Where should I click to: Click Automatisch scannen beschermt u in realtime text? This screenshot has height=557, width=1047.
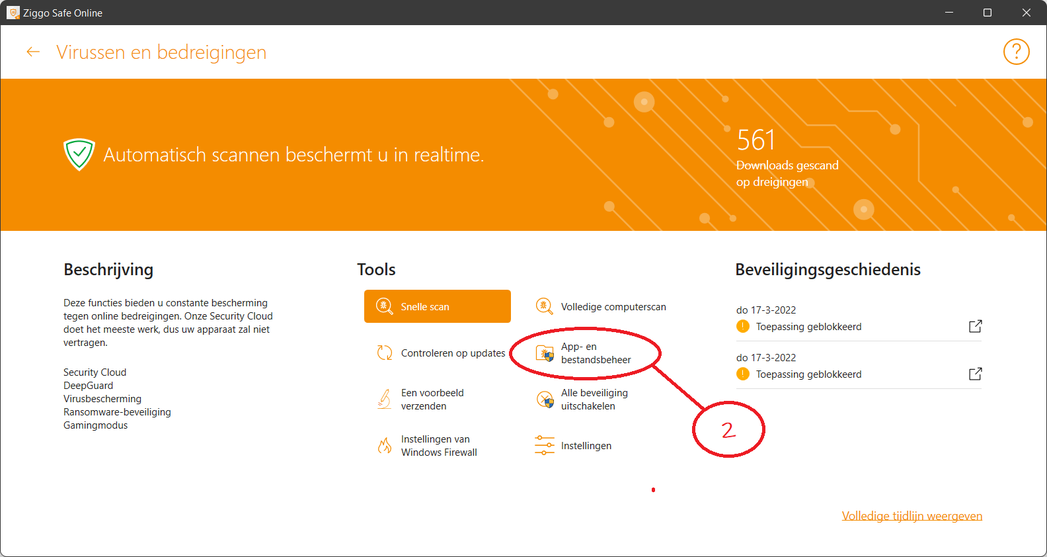[x=293, y=155]
